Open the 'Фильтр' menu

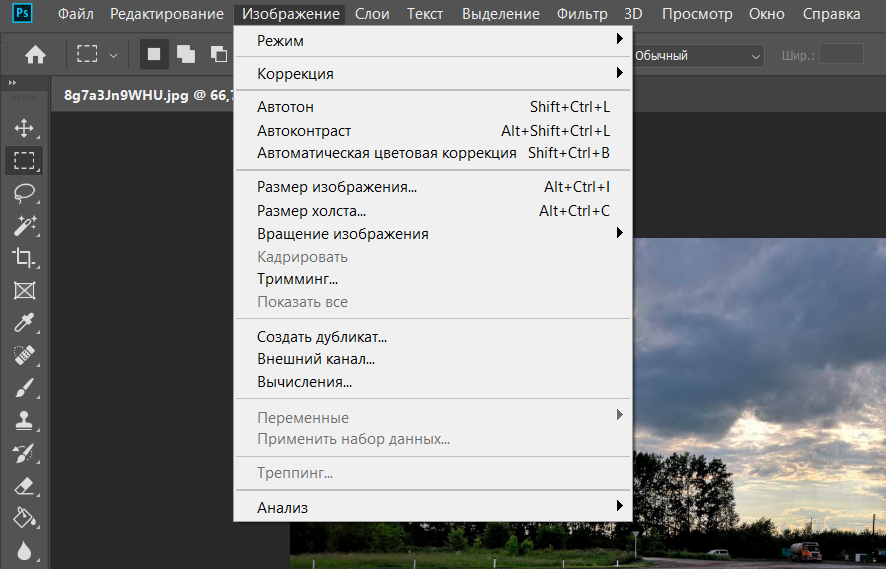pos(582,14)
